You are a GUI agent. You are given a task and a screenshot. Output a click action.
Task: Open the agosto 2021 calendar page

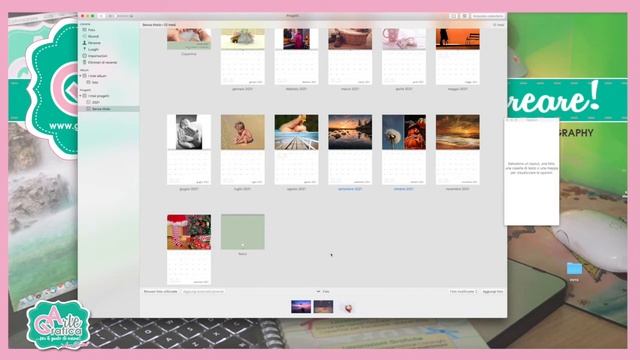(x=296, y=149)
